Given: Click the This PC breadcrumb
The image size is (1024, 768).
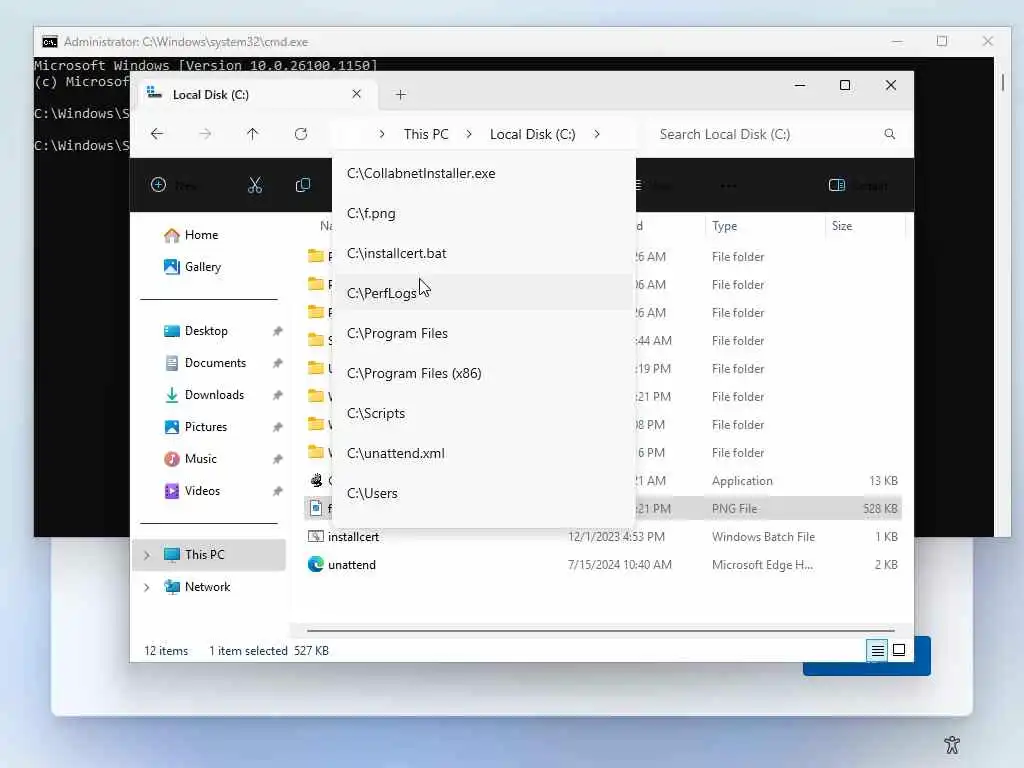Looking at the screenshot, I should point(426,134).
